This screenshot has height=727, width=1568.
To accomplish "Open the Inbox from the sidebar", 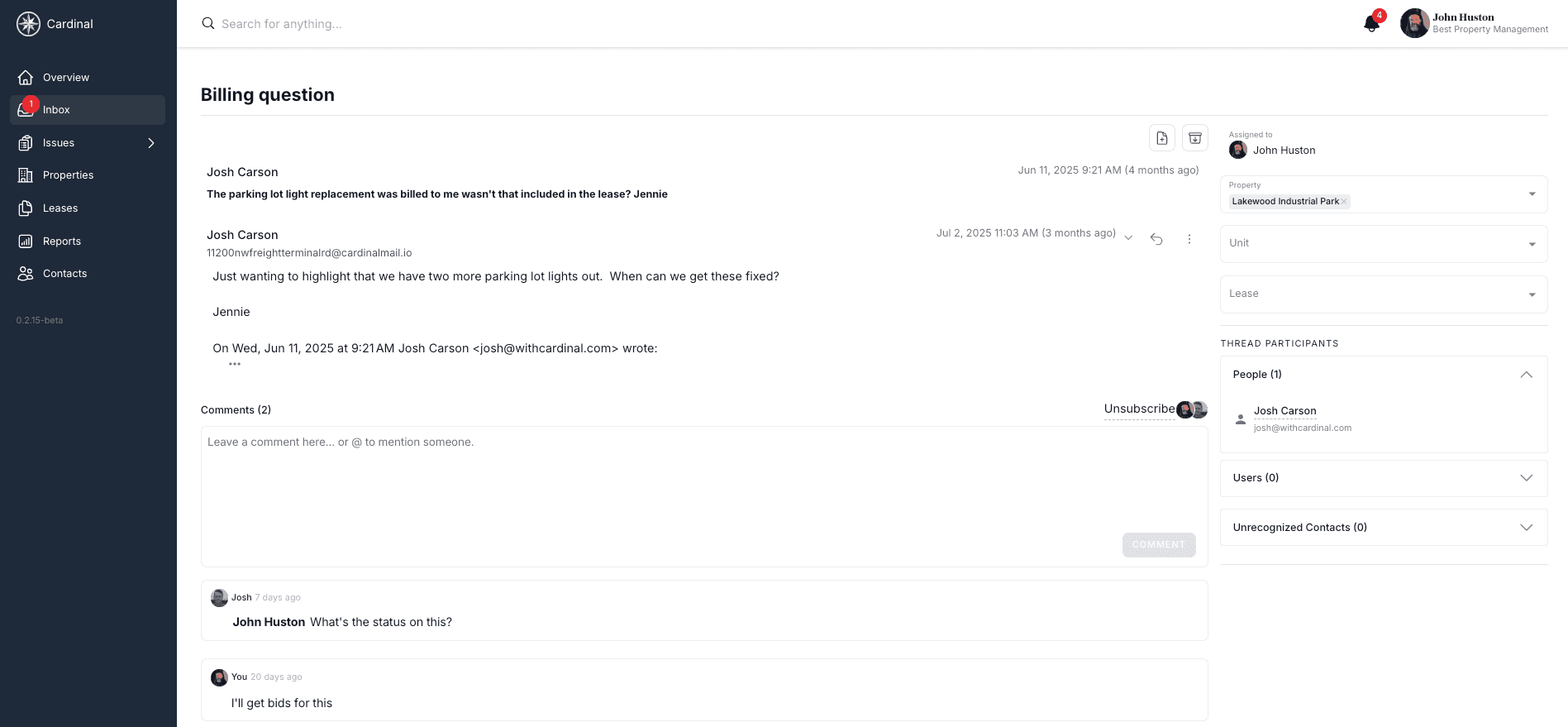I will pos(56,109).
